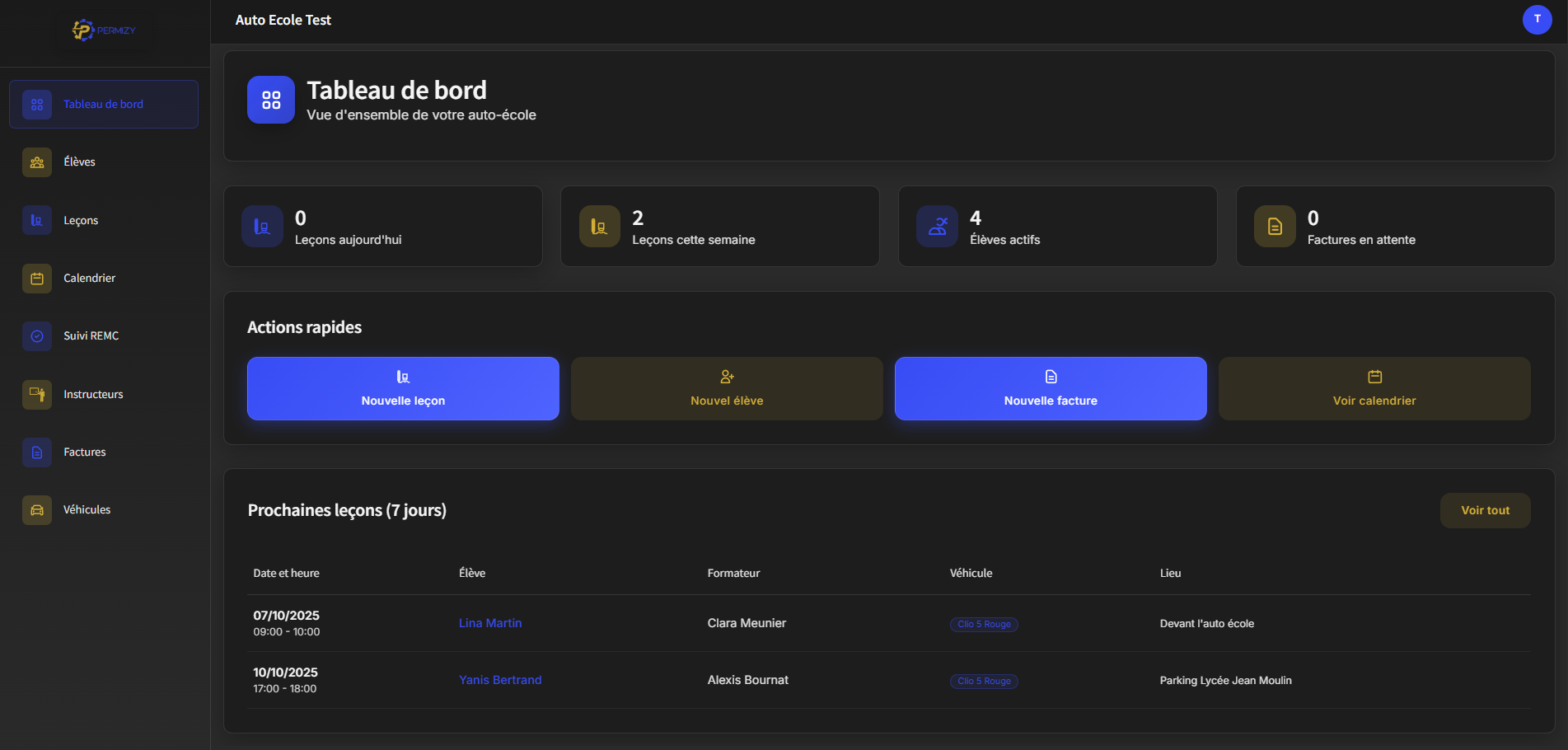1568x750 pixels.
Task: Open Lina Martin student link
Action: coord(490,623)
